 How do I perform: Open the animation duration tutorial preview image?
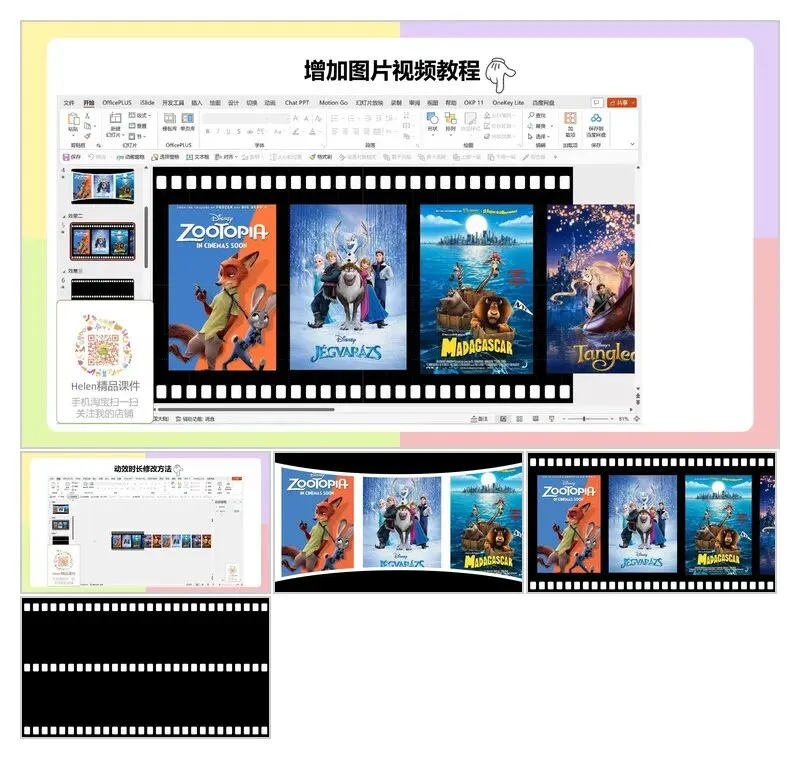(x=145, y=522)
